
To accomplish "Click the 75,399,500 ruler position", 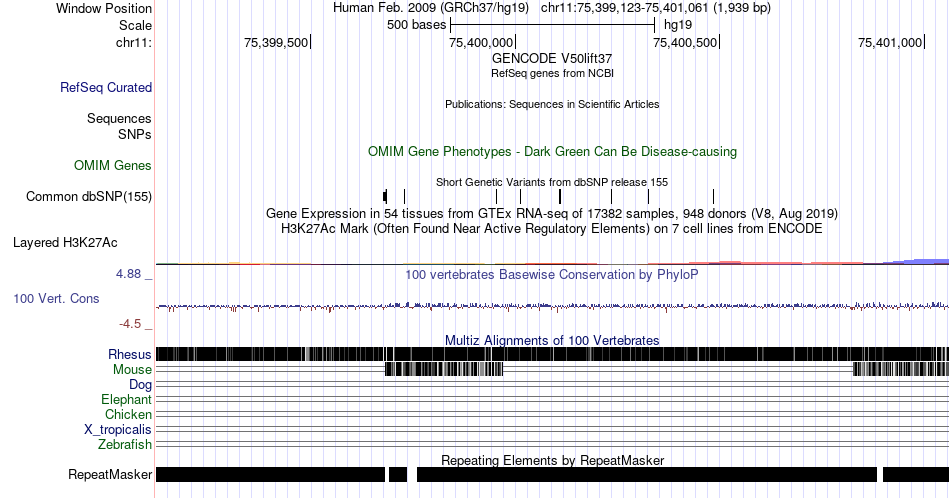I will (276, 42).
